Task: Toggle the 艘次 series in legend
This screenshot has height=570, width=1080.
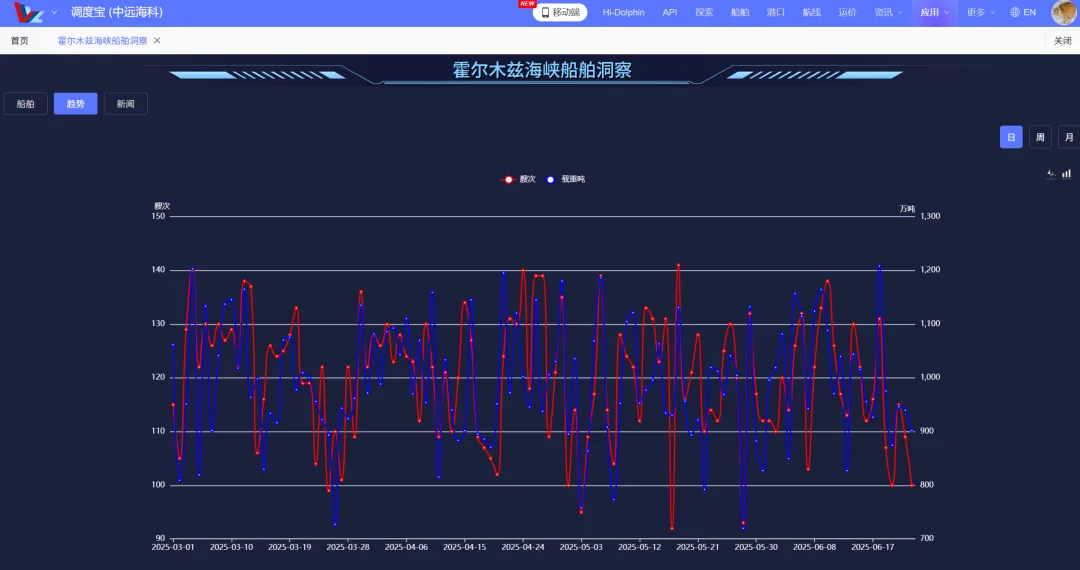Action: (518, 179)
